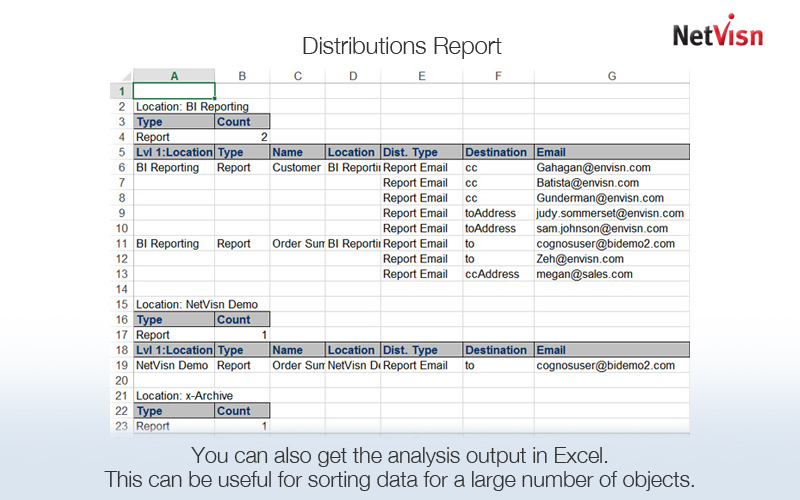The height and width of the screenshot is (500, 800).
Task: Select the 'Report' cell in row 17
Action: 174,335
